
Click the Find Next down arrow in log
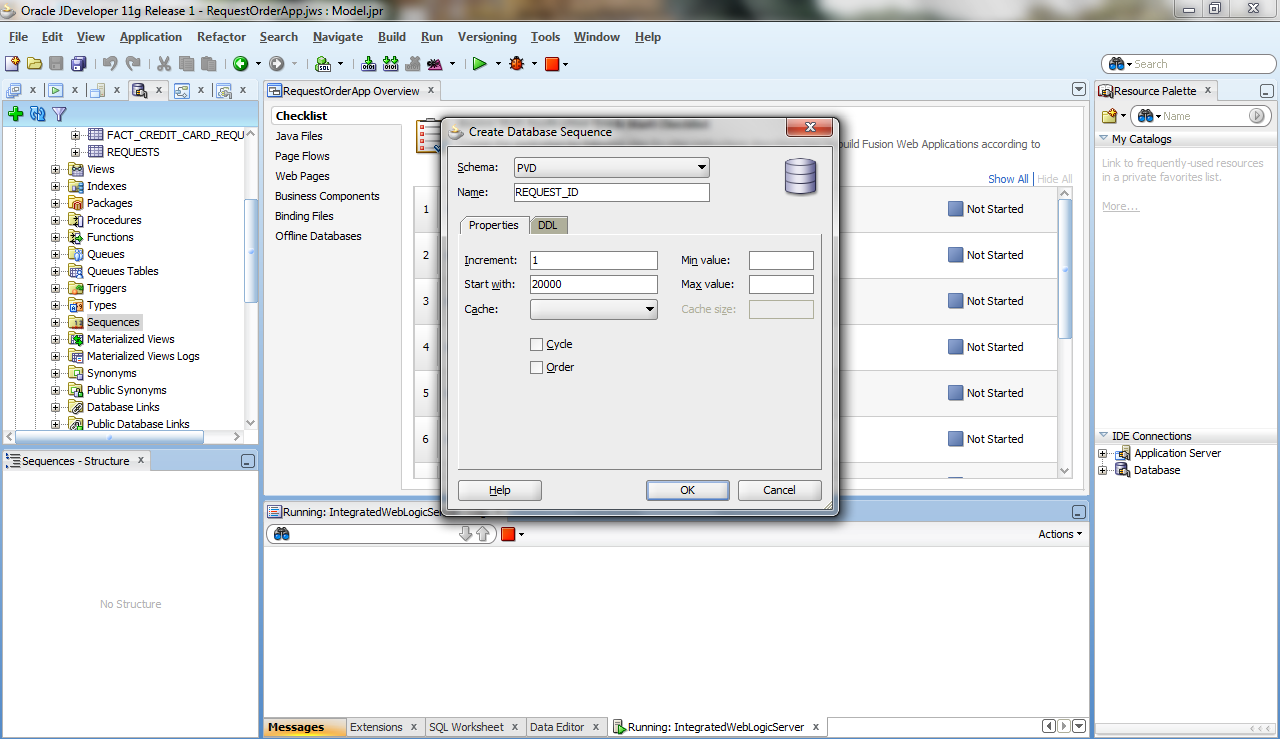click(465, 534)
